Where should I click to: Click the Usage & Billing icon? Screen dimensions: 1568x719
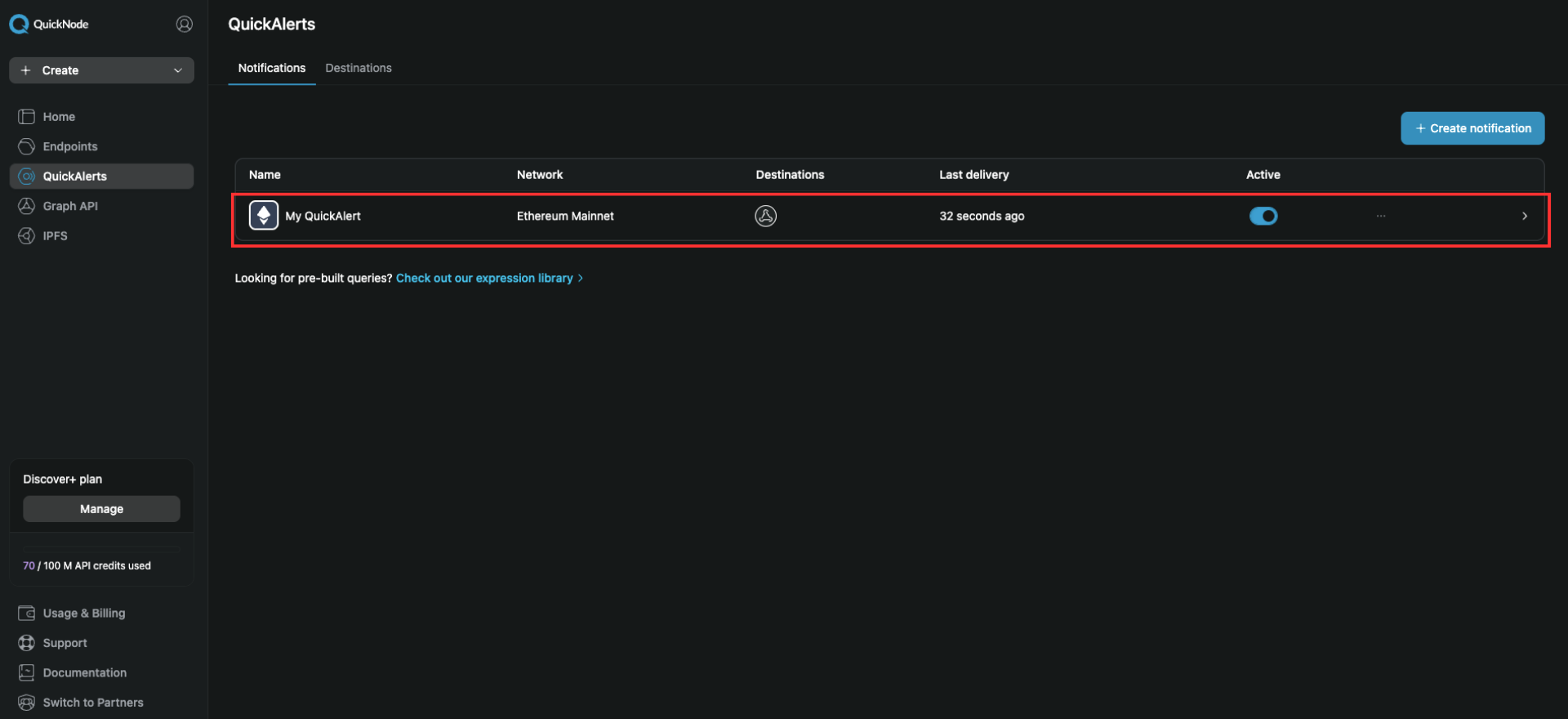pos(26,613)
